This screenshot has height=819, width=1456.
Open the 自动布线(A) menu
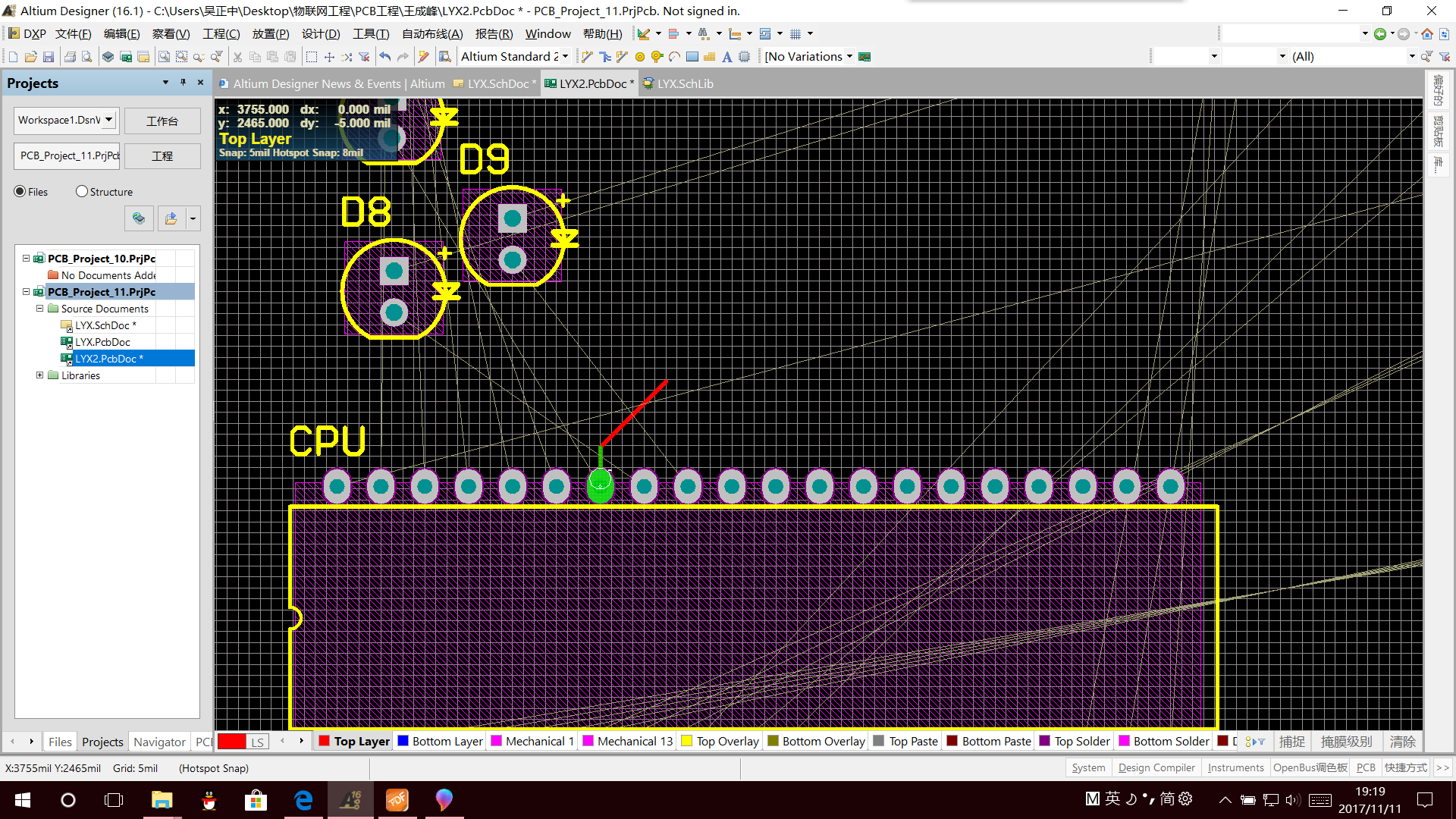click(x=432, y=34)
